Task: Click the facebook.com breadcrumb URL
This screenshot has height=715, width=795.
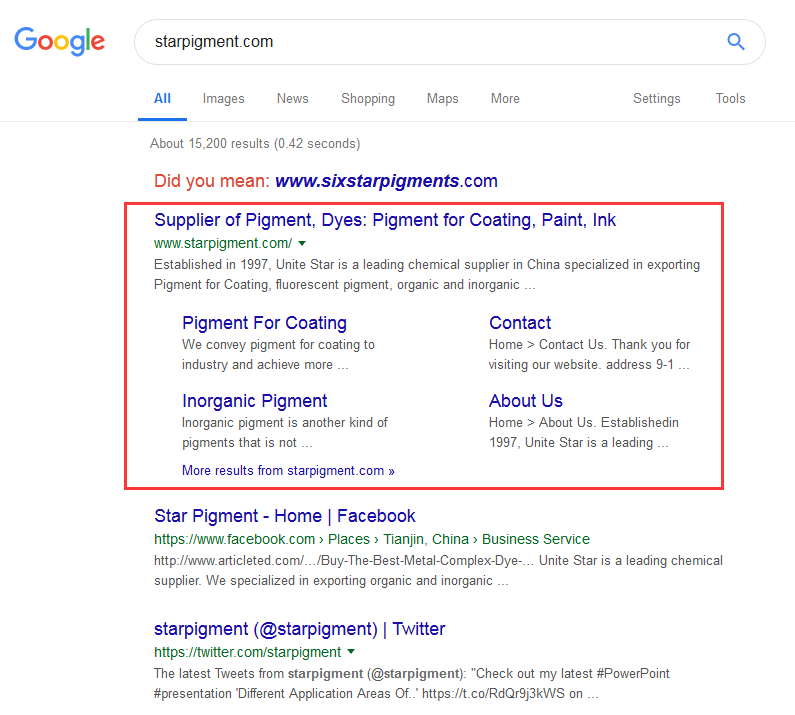Action: click(372, 539)
